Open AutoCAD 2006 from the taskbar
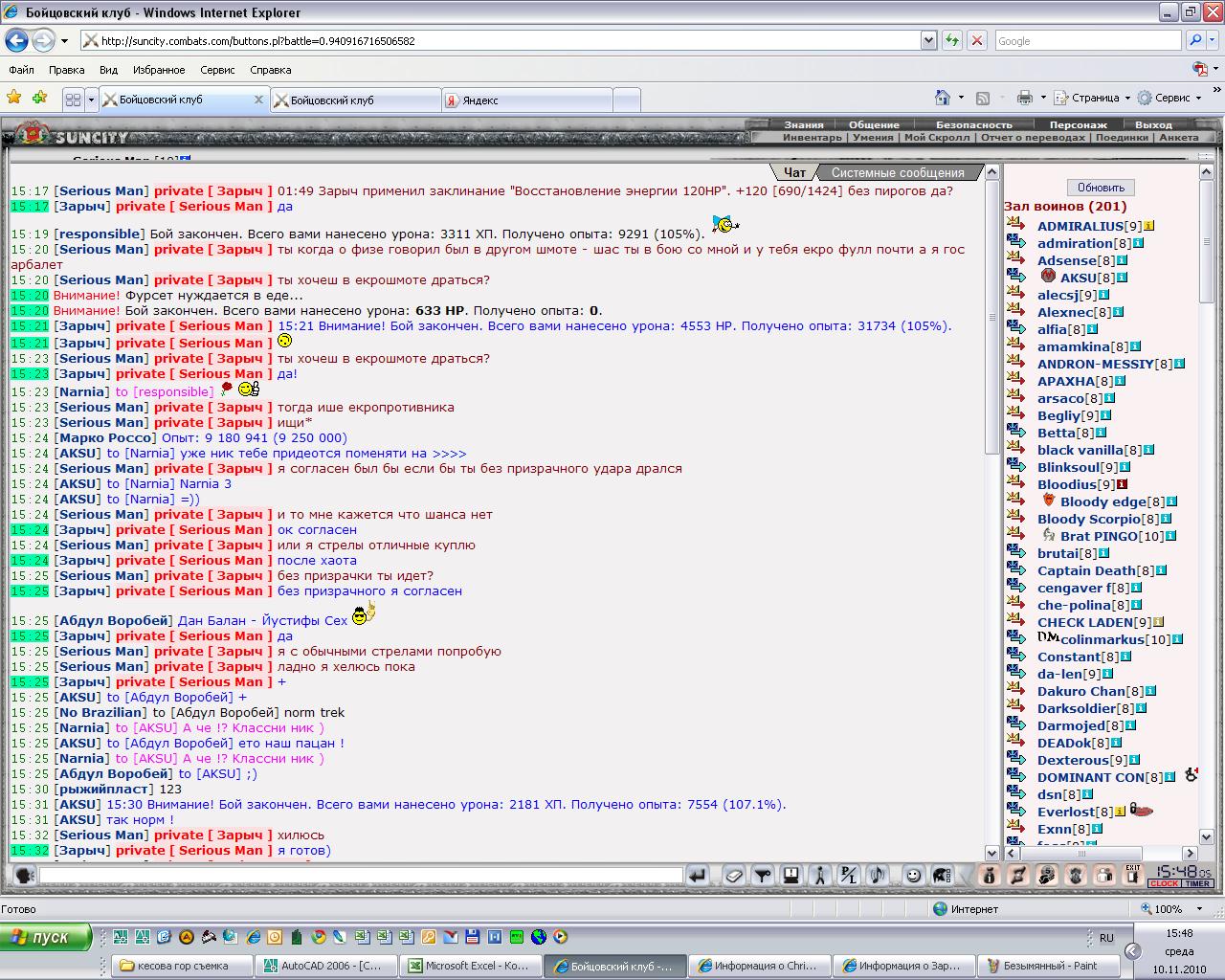The width and height of the screenshot is (1225, 980). point(325,966)
